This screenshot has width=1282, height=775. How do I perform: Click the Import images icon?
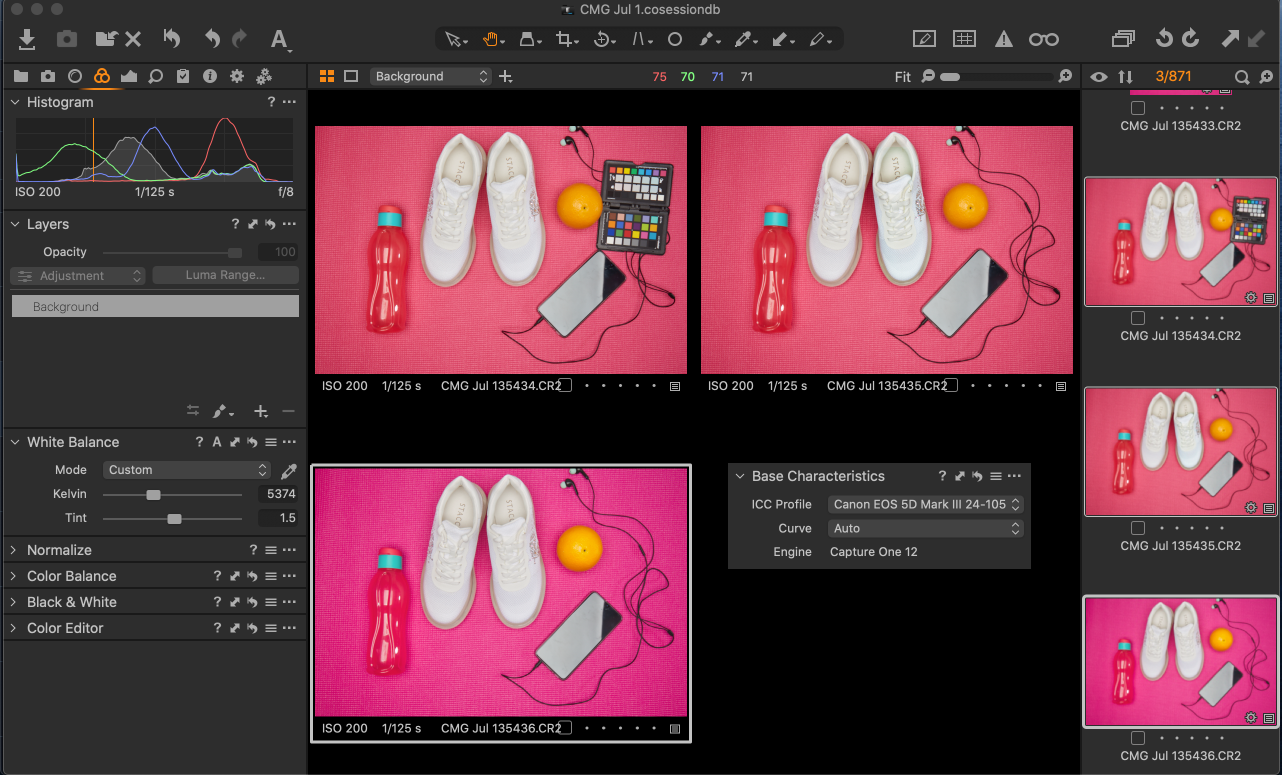pos(27,39)
